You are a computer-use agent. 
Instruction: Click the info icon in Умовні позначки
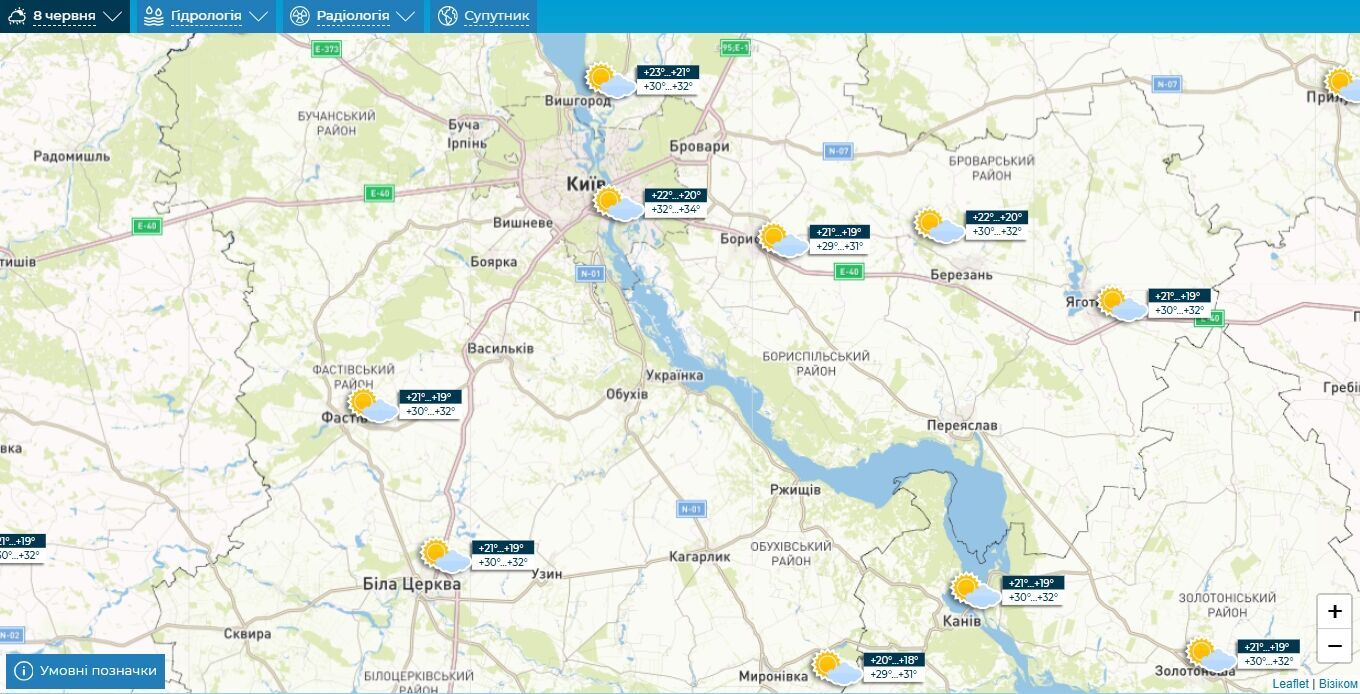24,671
